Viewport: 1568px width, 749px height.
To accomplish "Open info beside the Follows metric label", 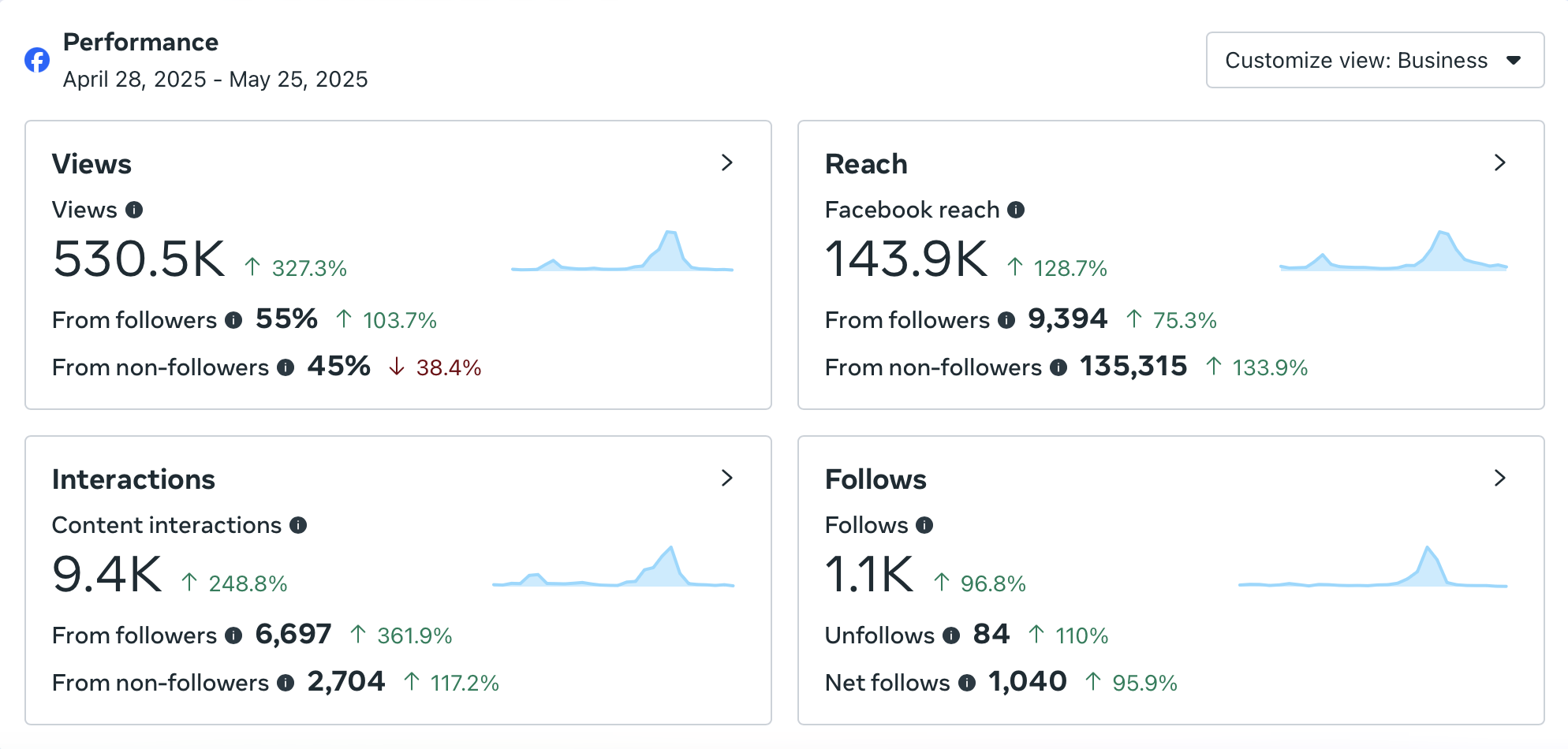I will coord(924,525).
